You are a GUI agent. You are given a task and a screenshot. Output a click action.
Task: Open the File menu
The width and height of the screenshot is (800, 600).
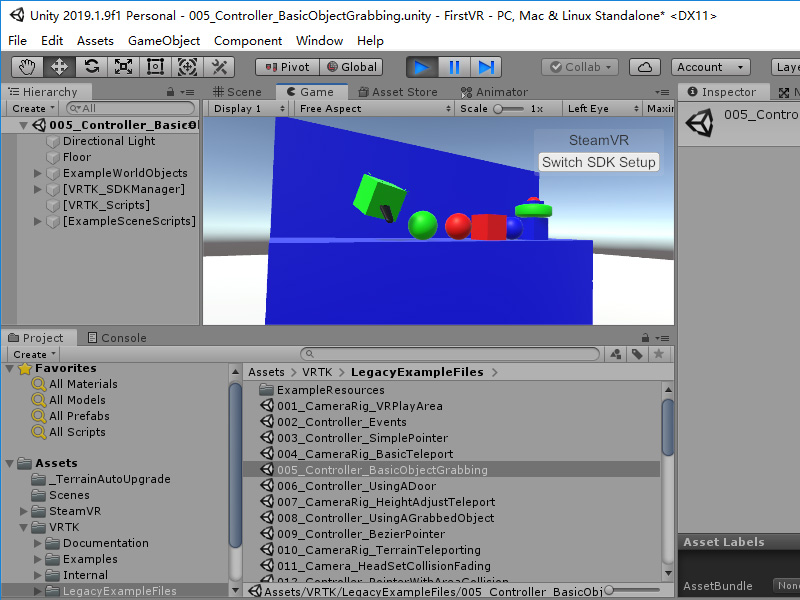(x=17, y=40)
